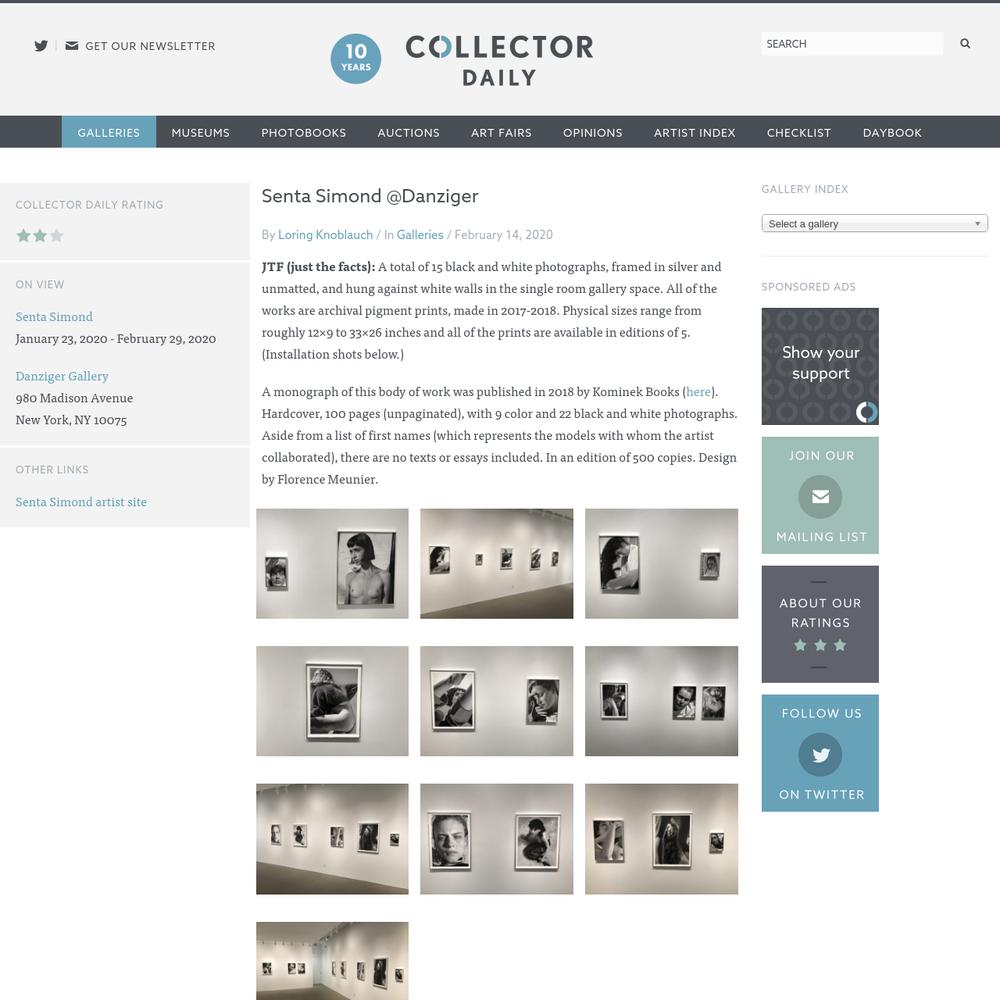Image resolution: width=1000 pixels, height=1000 pixels.
Task: Open the Danziger Gallery link
Action: 62,376
